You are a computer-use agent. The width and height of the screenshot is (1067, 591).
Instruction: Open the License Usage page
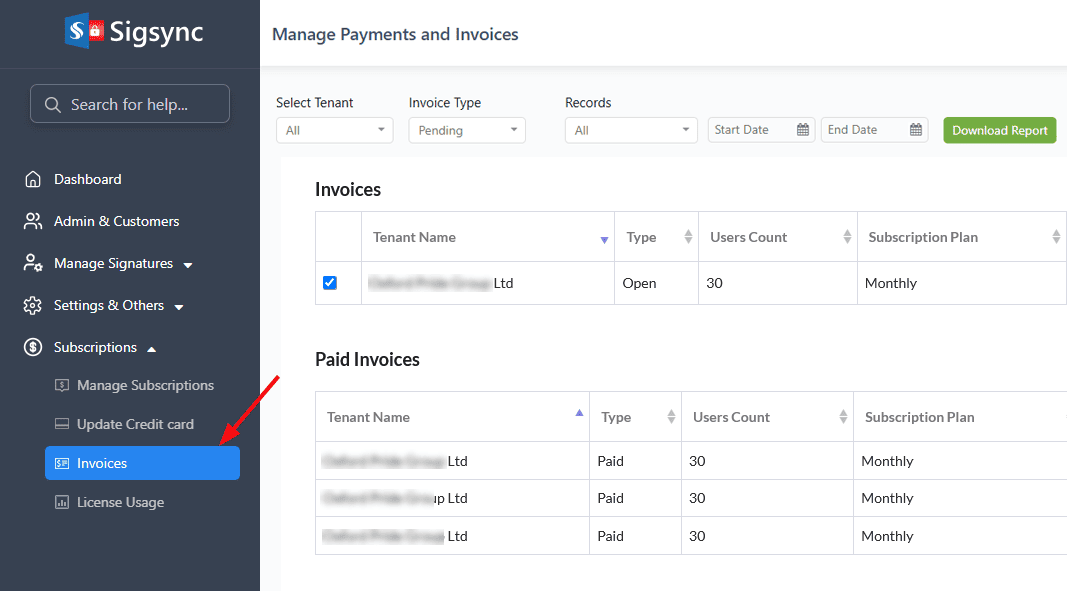120,503
